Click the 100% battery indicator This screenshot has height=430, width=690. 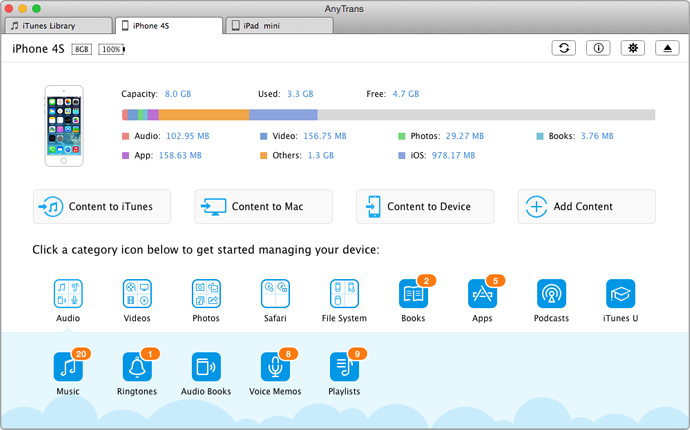[111, 49]
